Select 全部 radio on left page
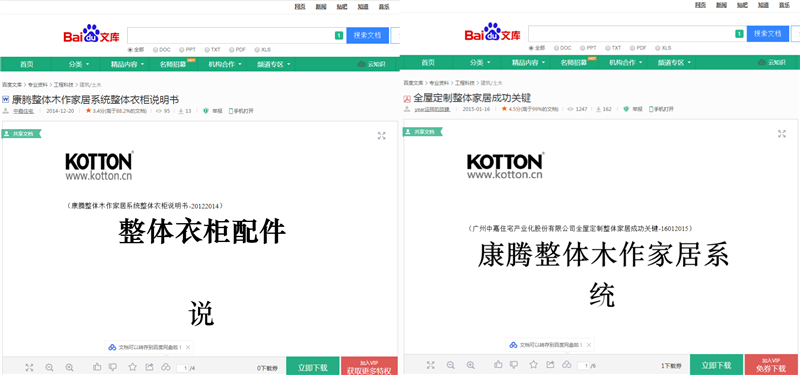 tap(130, 50)
